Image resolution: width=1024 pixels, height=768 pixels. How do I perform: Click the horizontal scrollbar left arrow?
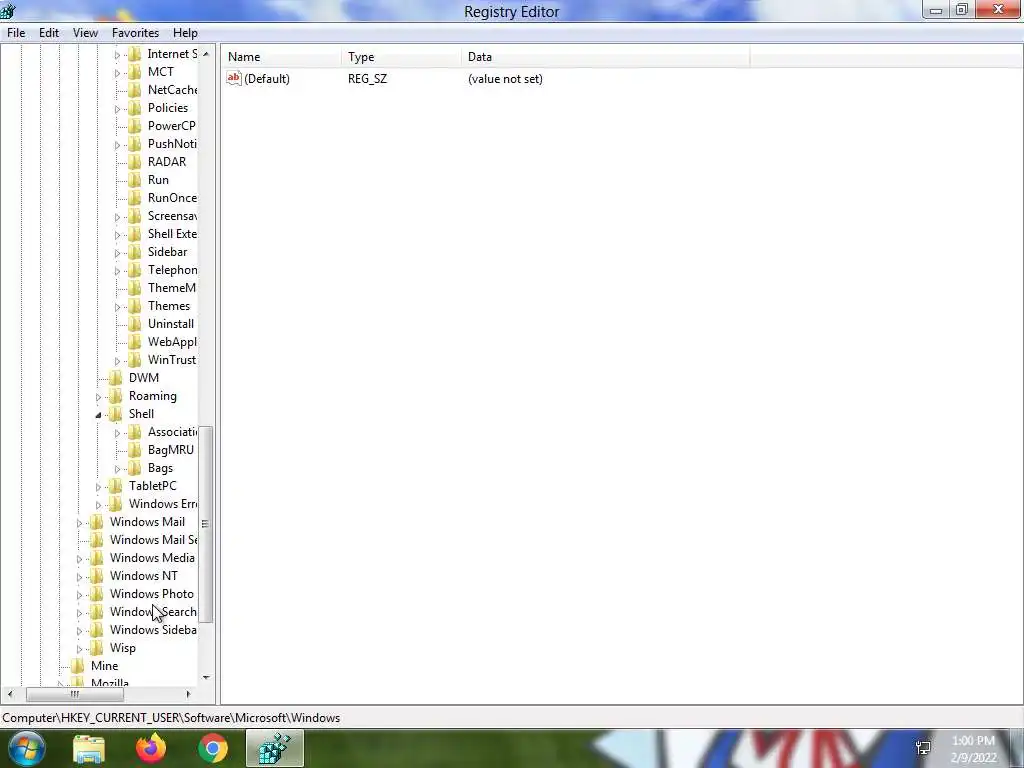pyautogui.click(x=10, y=694)
